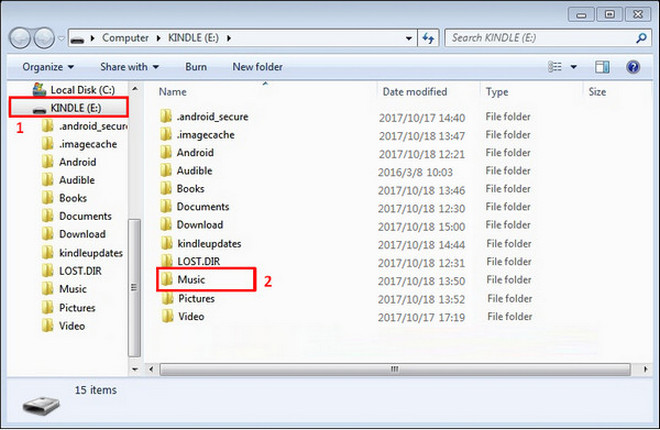Click the navigation pane vertical scrollbar thumb
The image size is (660, 430).
point(135,287)
